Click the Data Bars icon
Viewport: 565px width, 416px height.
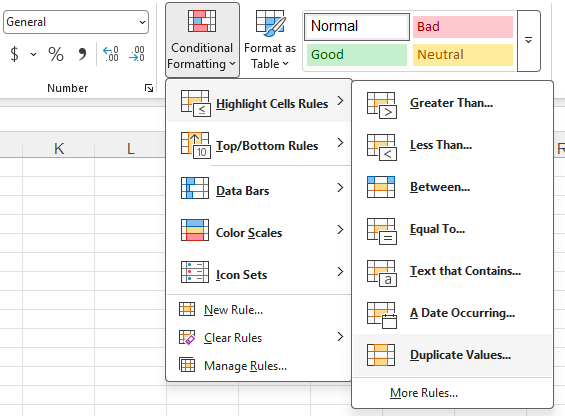point(195,188)
